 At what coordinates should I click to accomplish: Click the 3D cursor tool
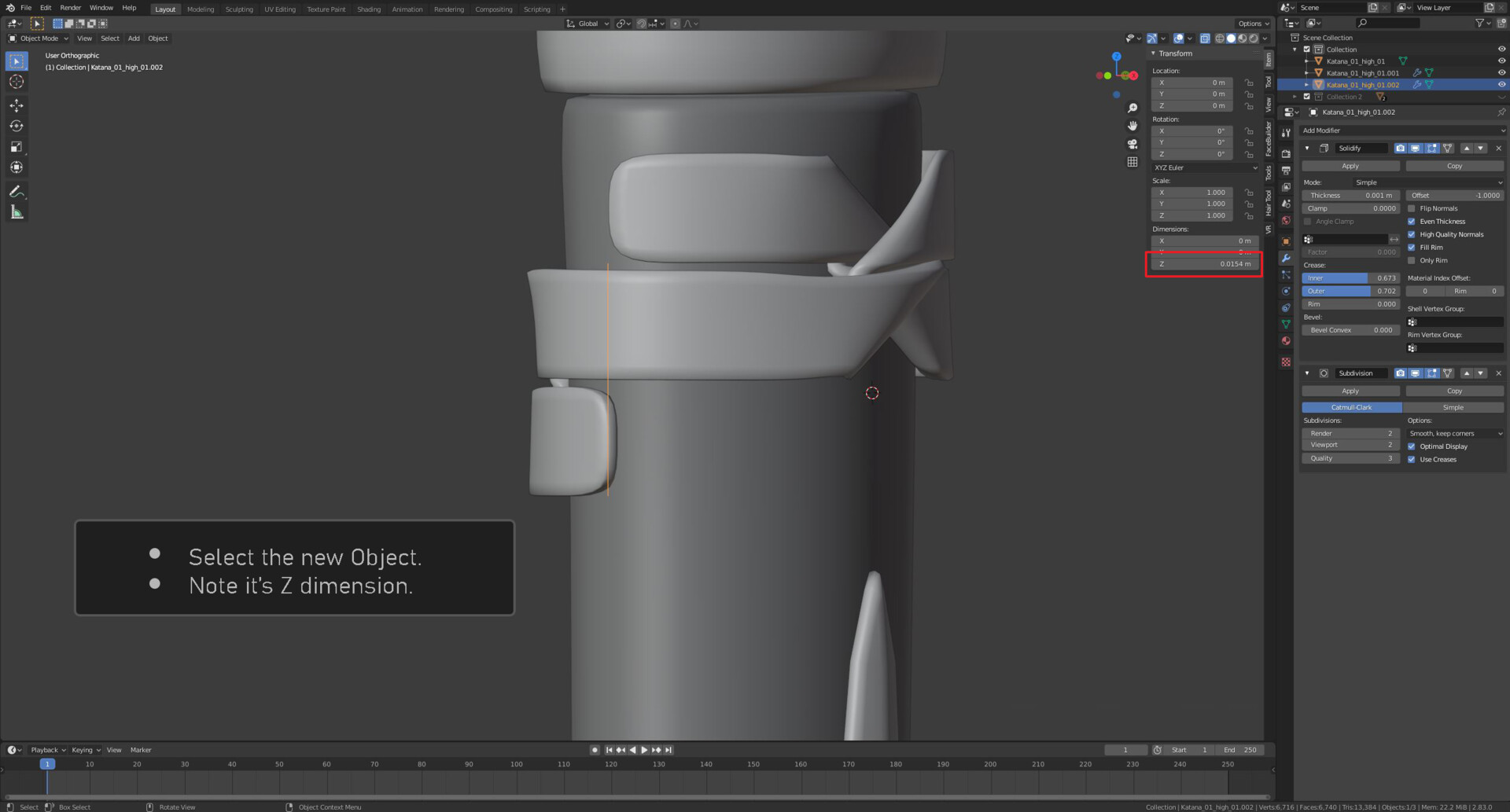point(17,82)
